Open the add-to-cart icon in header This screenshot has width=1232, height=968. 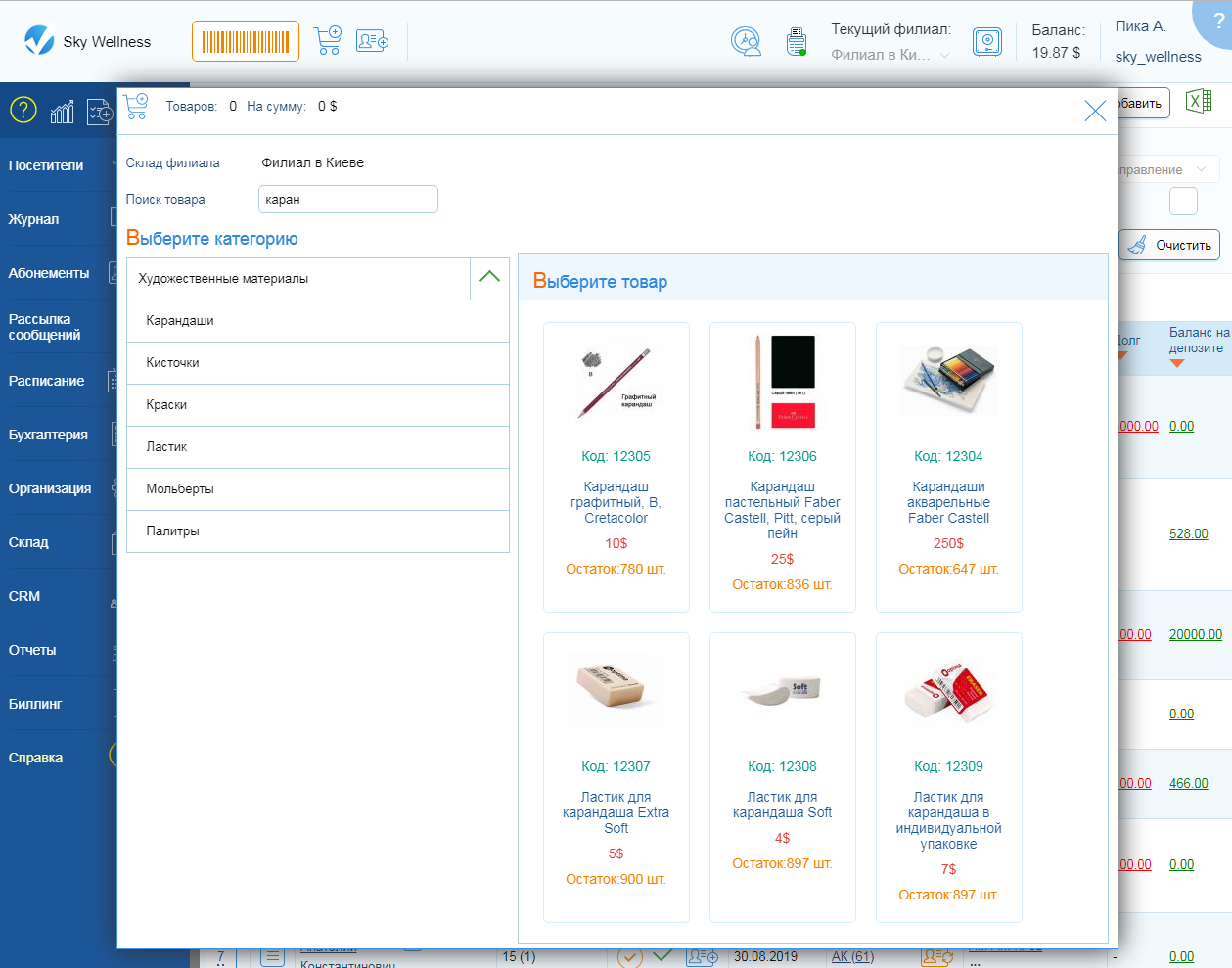coord(328,41)
